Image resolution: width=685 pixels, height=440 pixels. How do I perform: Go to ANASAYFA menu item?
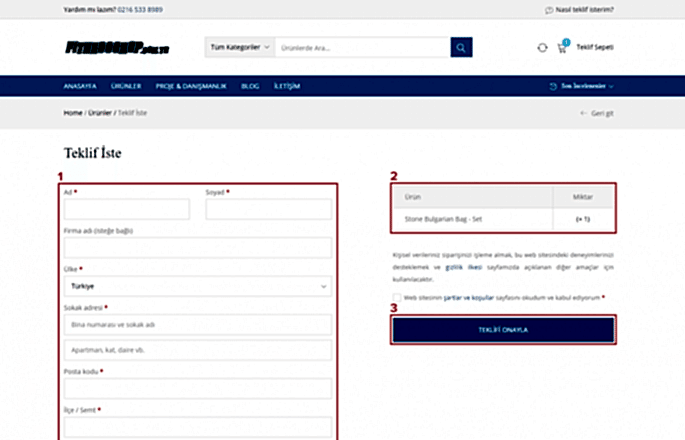(80, 86)
